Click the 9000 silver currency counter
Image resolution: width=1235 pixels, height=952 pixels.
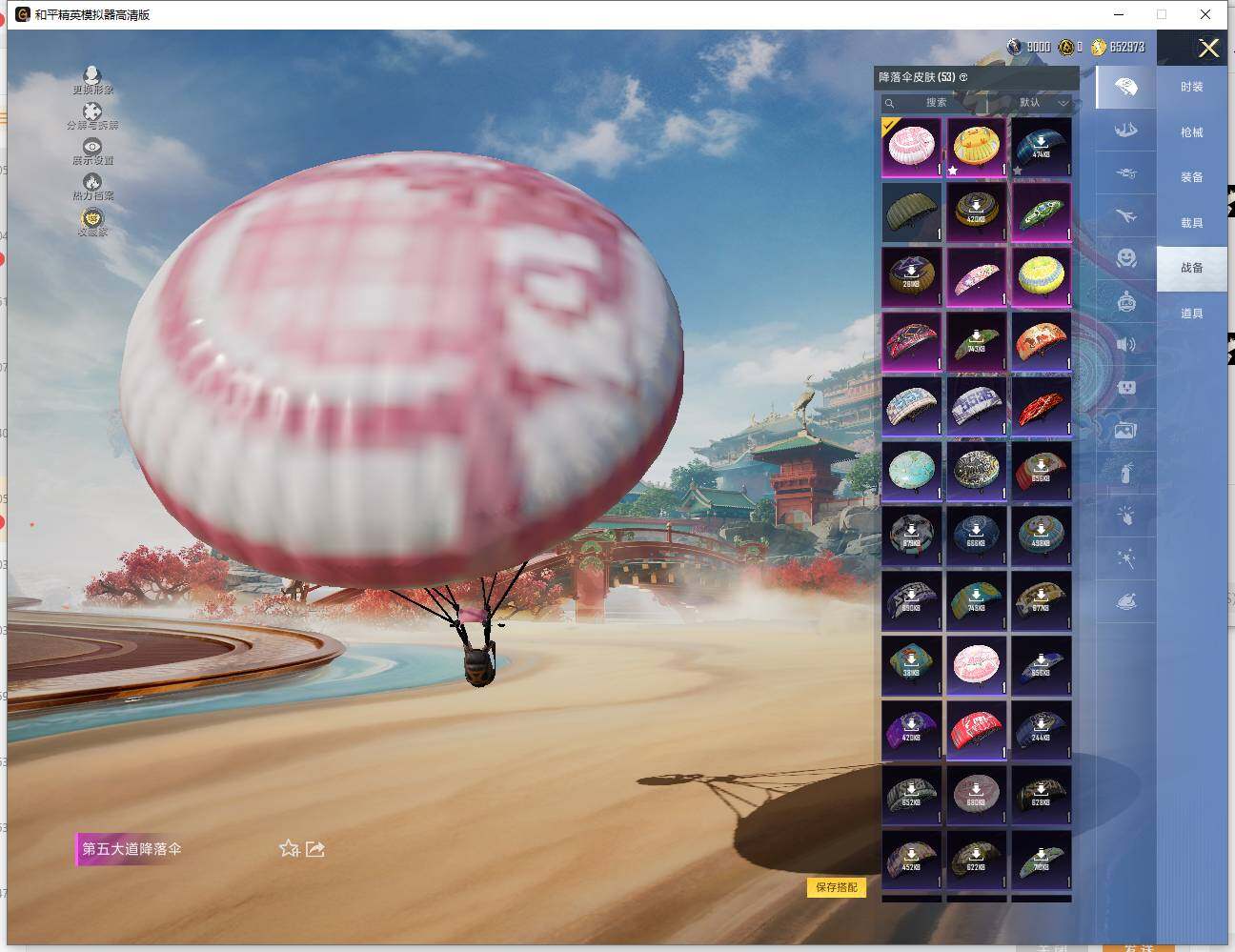[1029, 47]
